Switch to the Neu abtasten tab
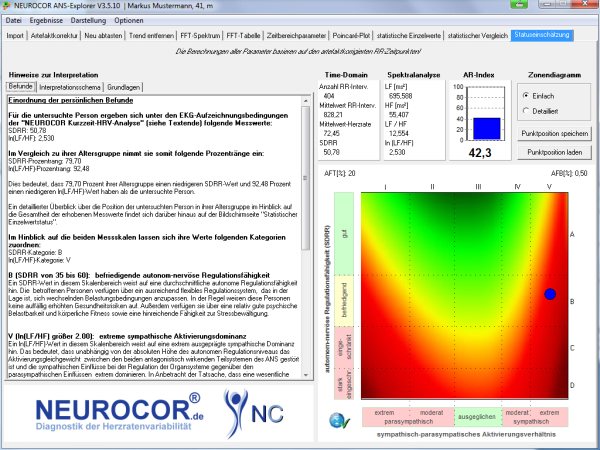The height and width of the screenshot is (450, 600). point(103,36)
